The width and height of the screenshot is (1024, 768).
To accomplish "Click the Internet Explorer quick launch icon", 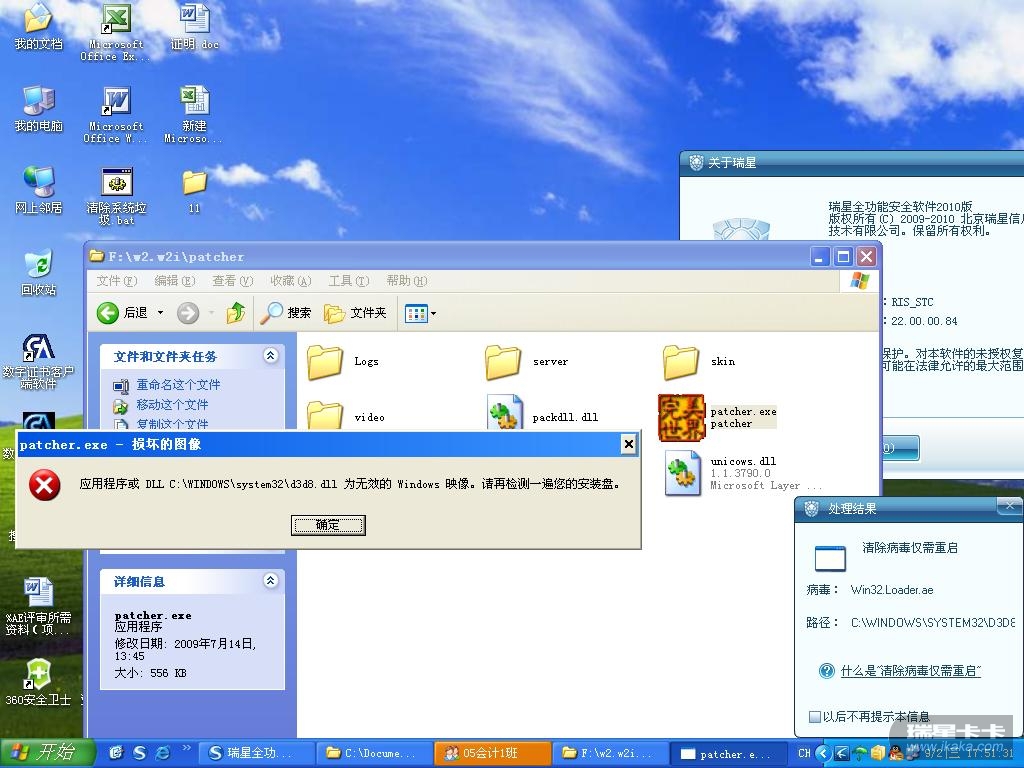I will pos(162,753).
